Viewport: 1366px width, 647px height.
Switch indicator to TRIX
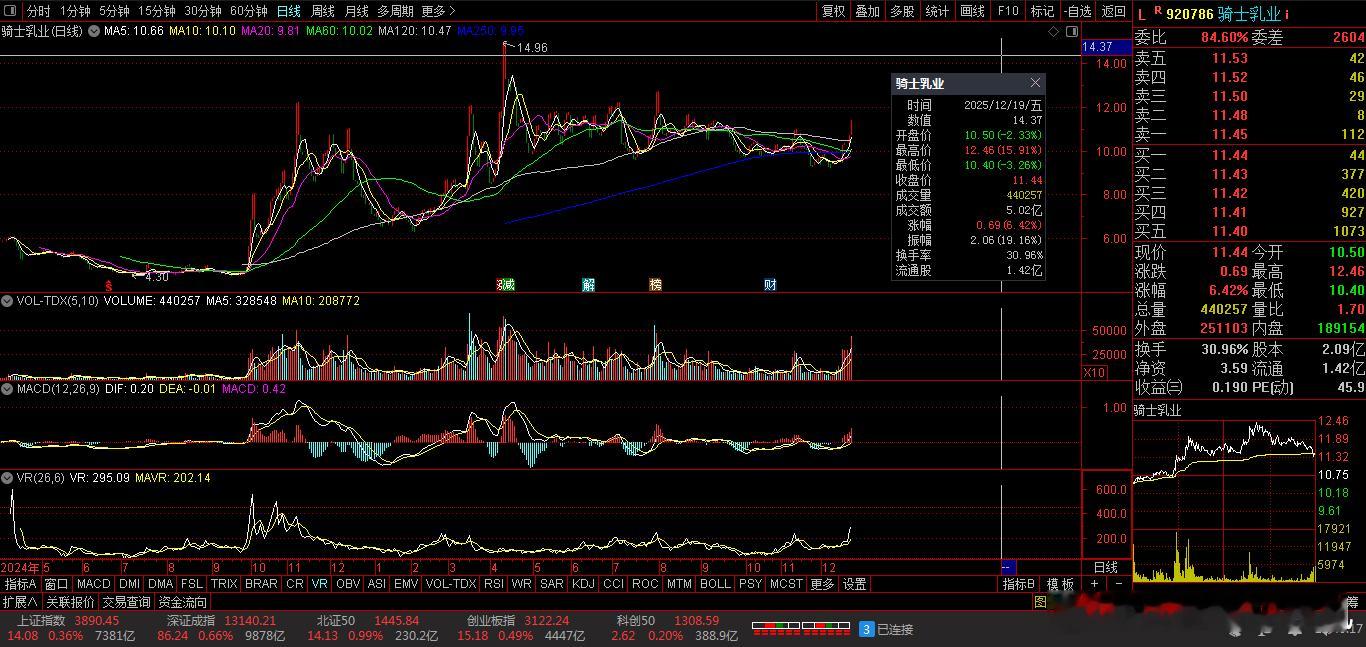tap(224, 584)
